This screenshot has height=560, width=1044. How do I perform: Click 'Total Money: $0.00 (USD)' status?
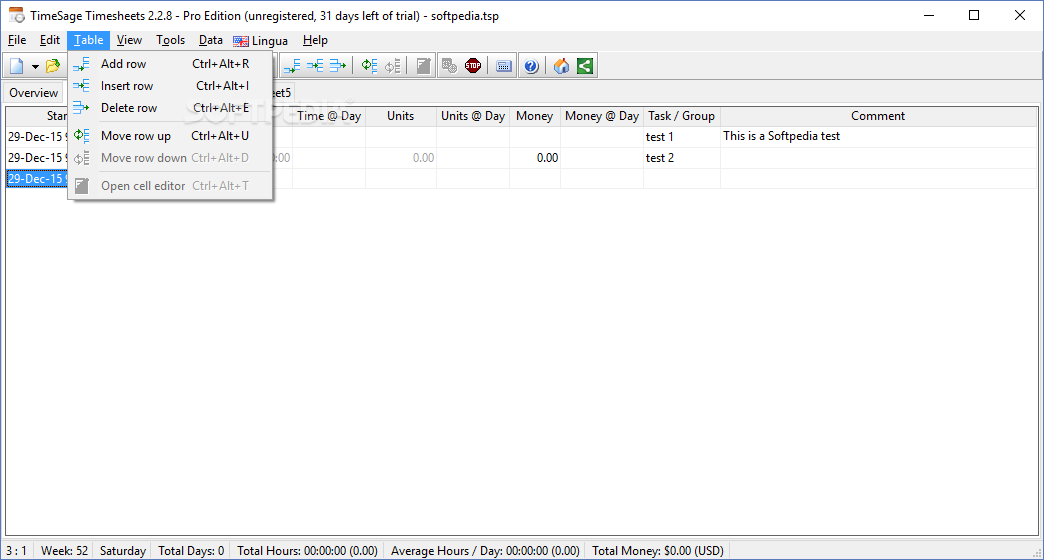click(x=658, y=551)
